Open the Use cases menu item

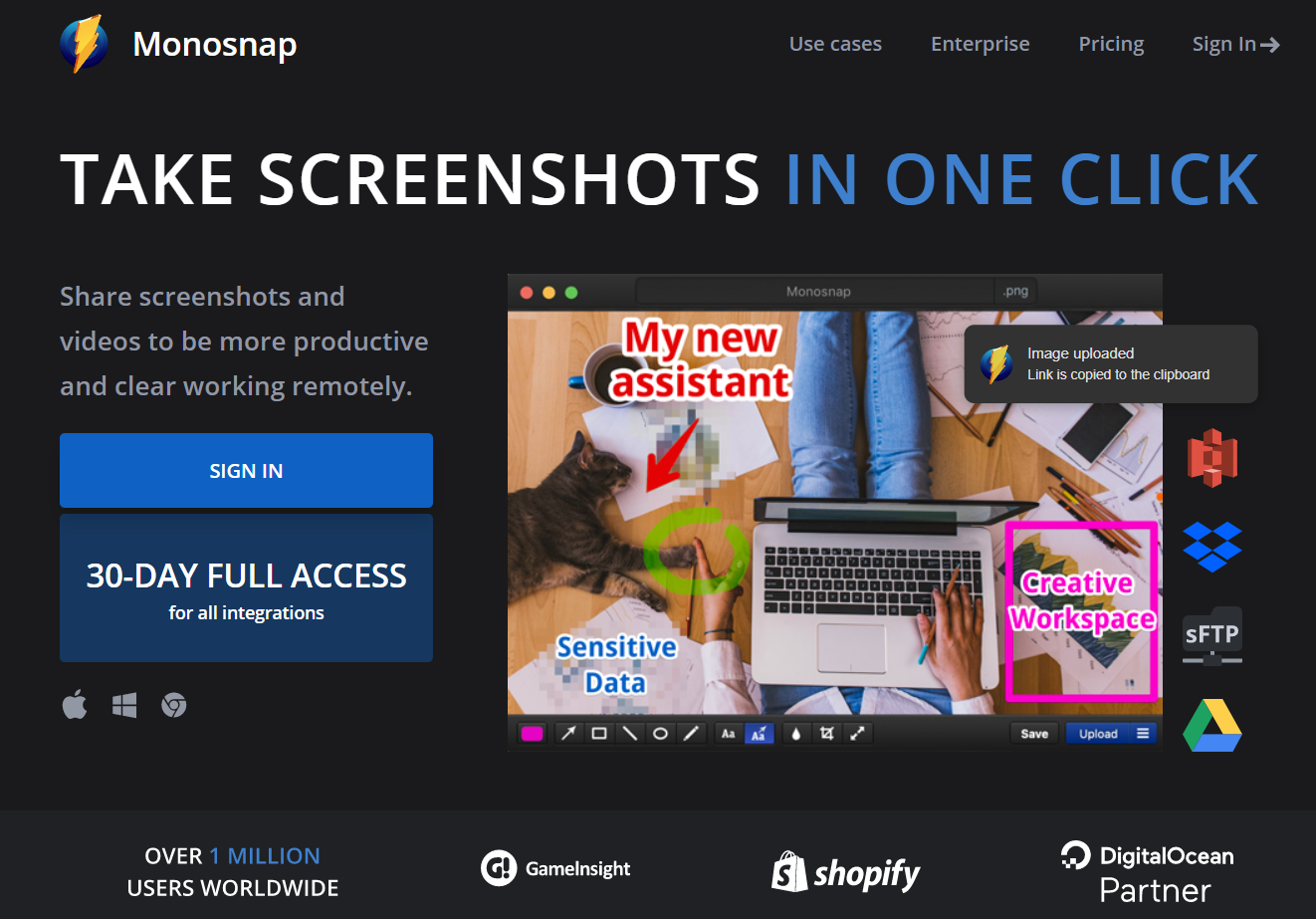pyautogui.click(x=835, y=44)
